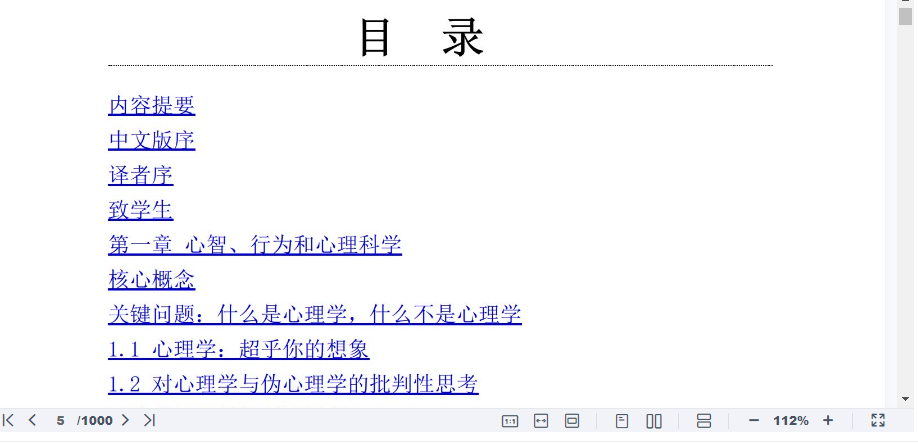918x443 pixels.
Task: Jump to the last page
Action: pyautogui.click(x=149, y=421)
